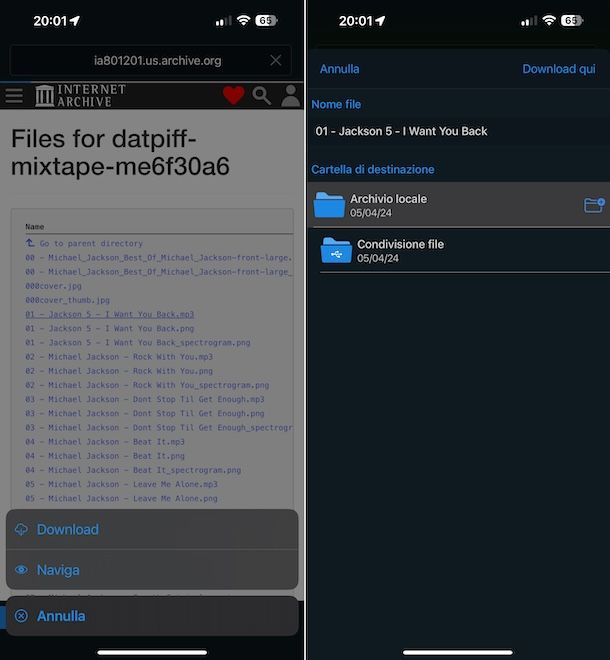Open 04 Beat It_spectrogram.png link
The width and height of the screenshot is (610, 660).
coord(133,470)
